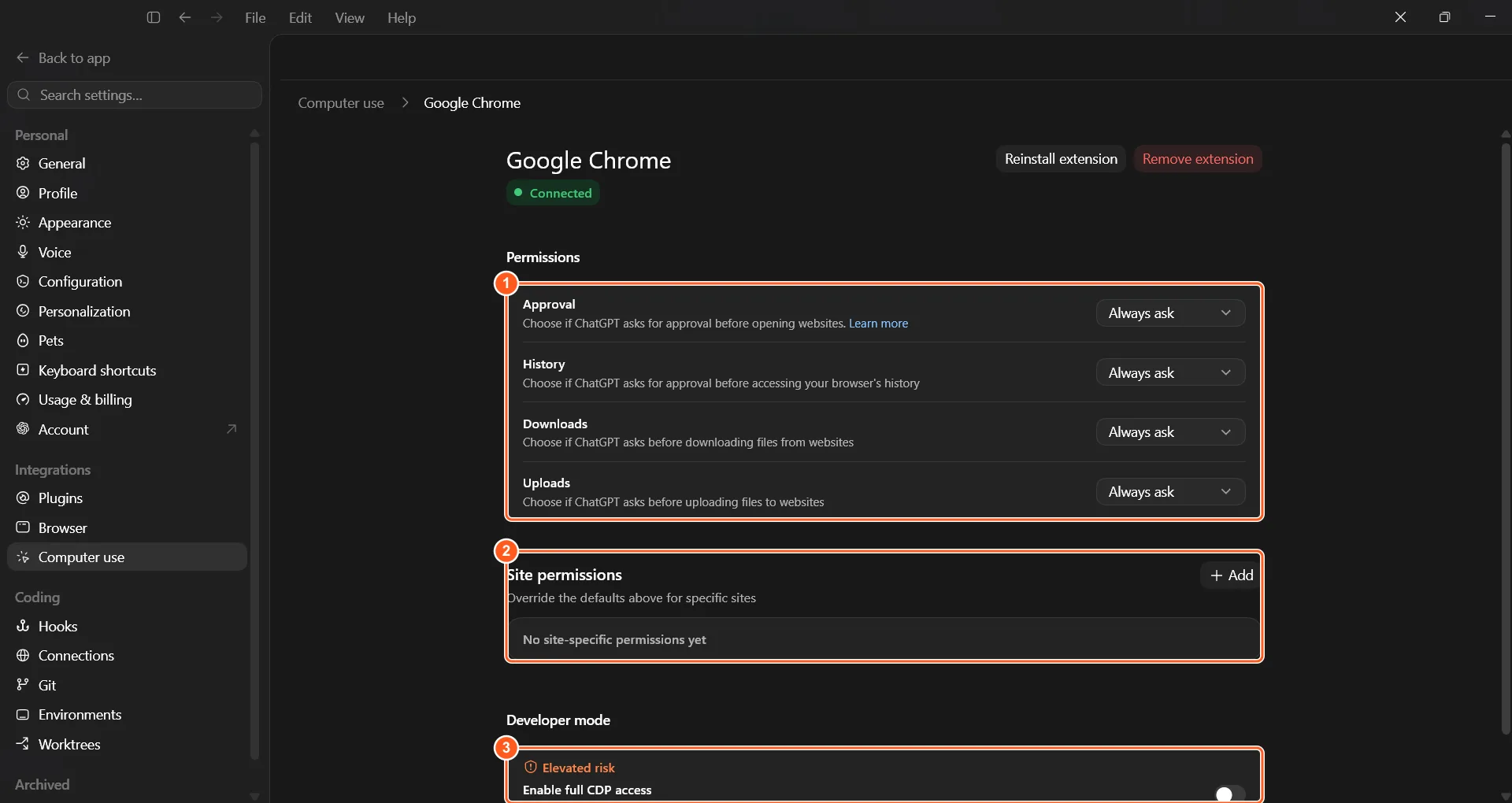Open the View menu

pyautogui.click(x=350, y=17)
